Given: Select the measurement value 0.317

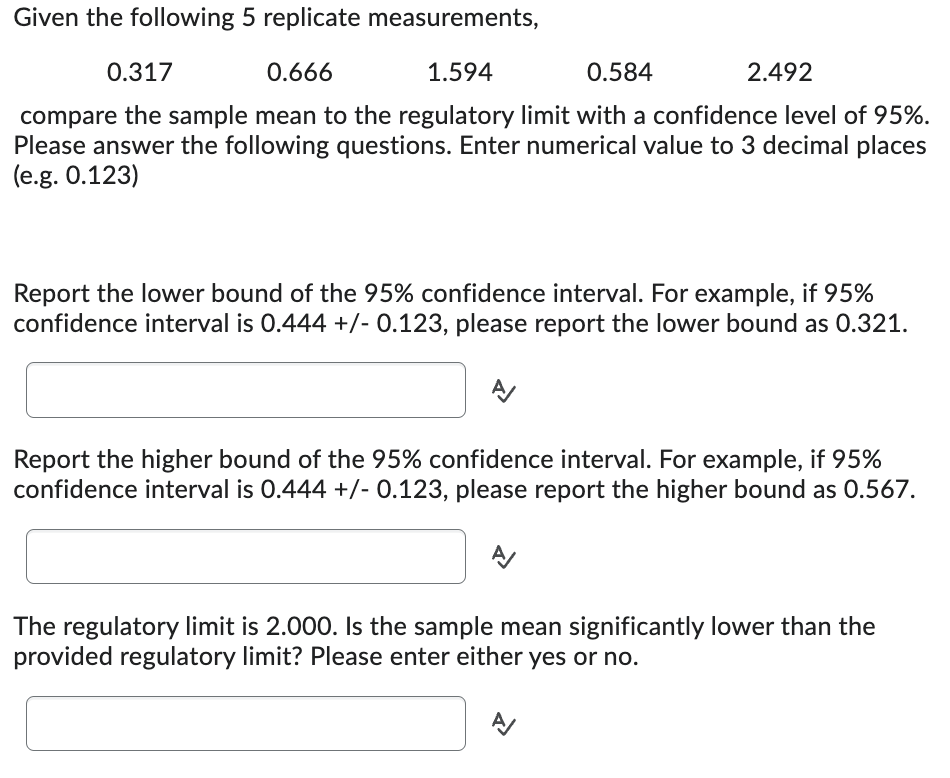Looking at the screenshot, I should pos(140,72).
